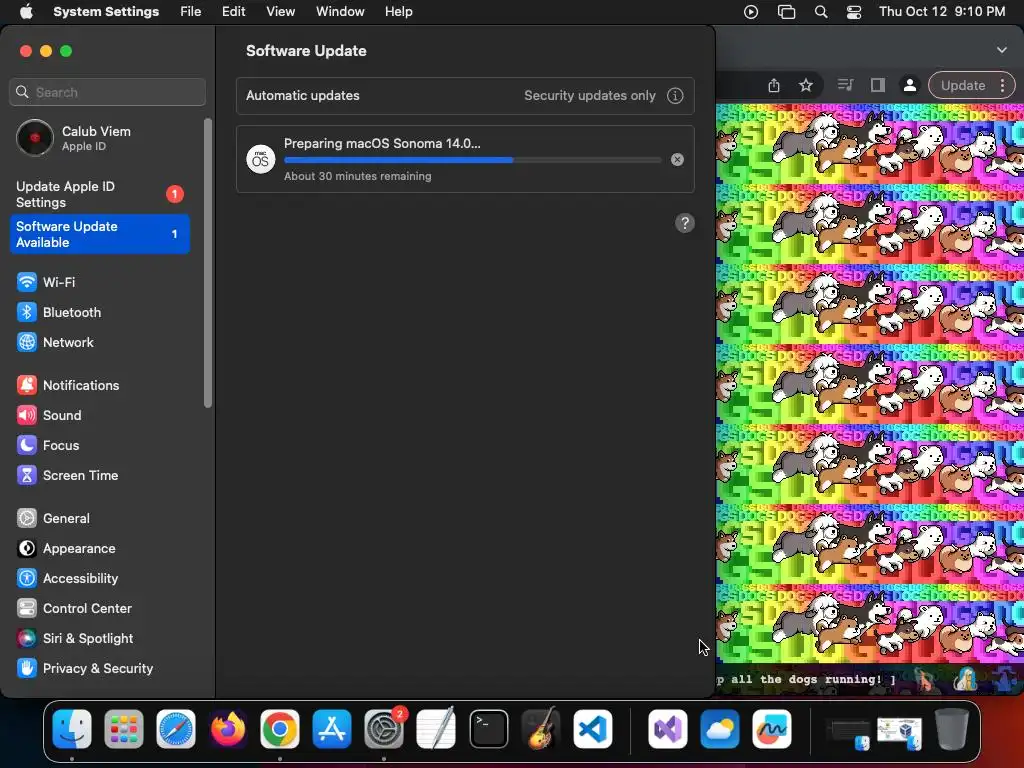Open Launchpad from the Dock
This screenshot has width=1024, height=768.
[x=124, y=729]
